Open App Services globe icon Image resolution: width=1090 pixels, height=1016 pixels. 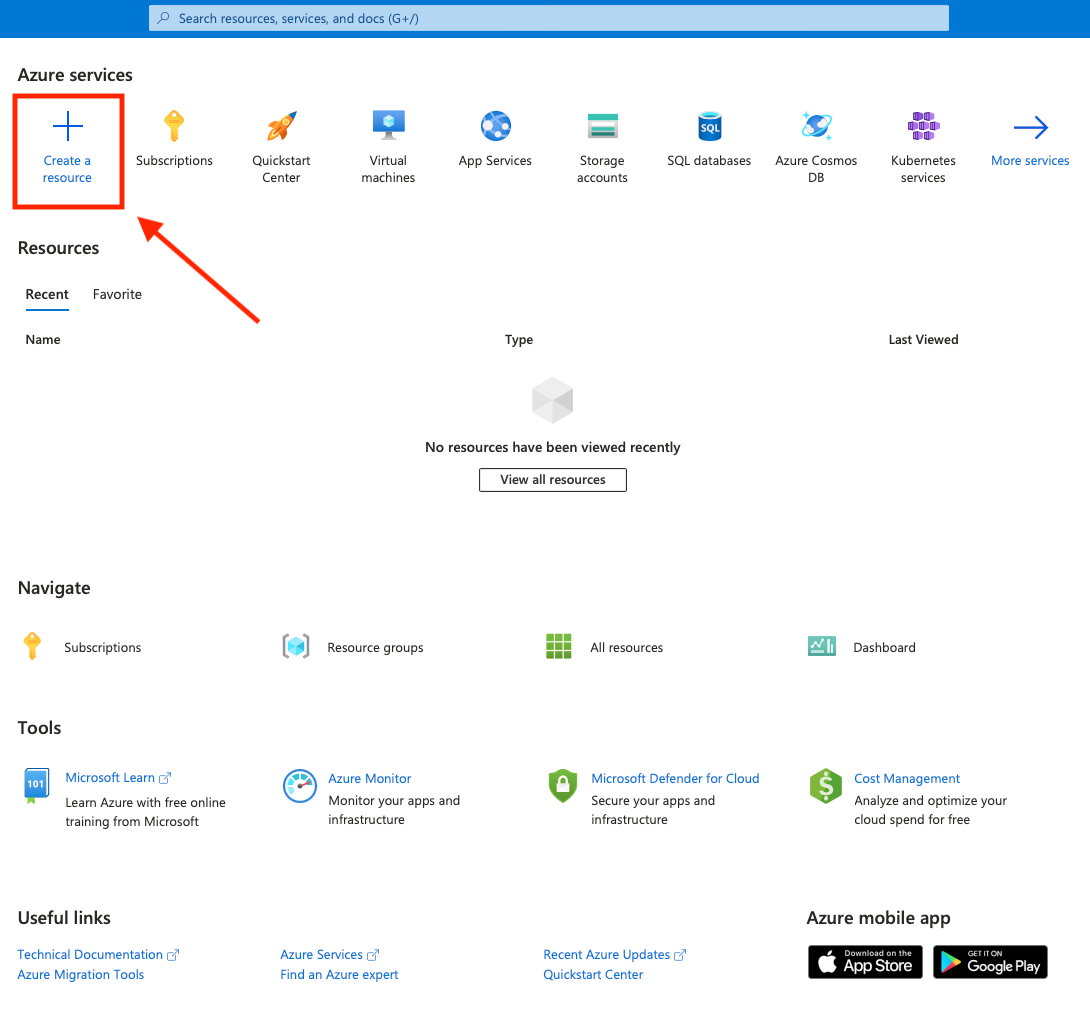(x=496, y=126)
